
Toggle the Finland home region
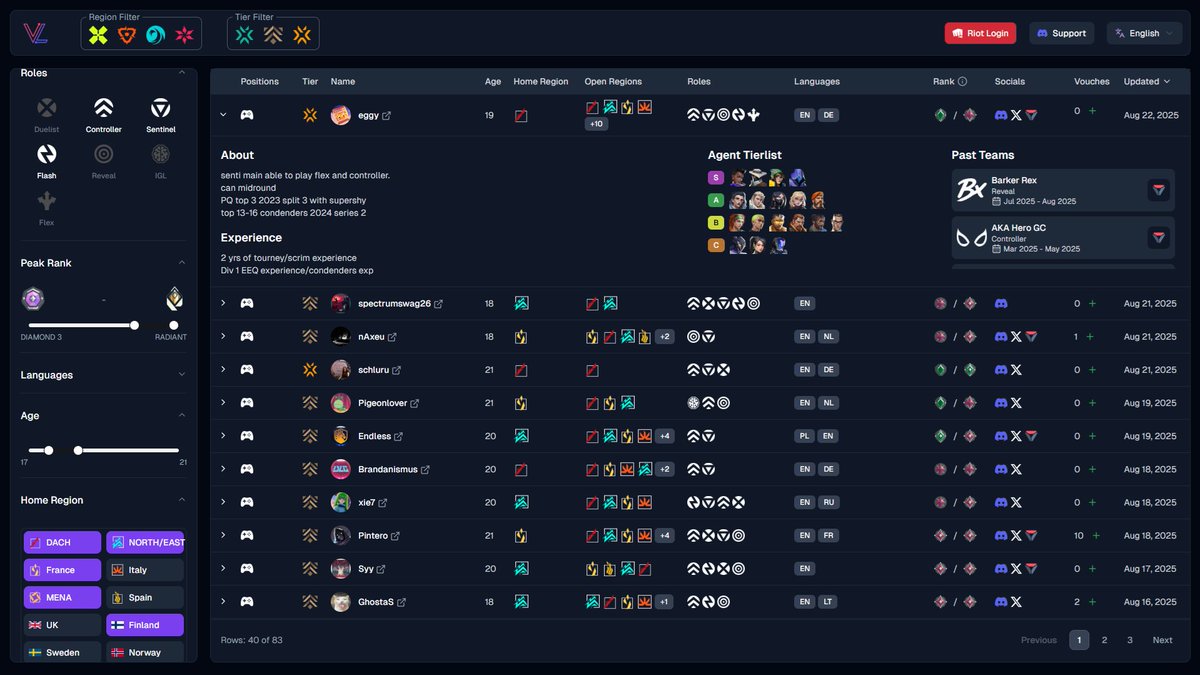click(x=145, y=625)
